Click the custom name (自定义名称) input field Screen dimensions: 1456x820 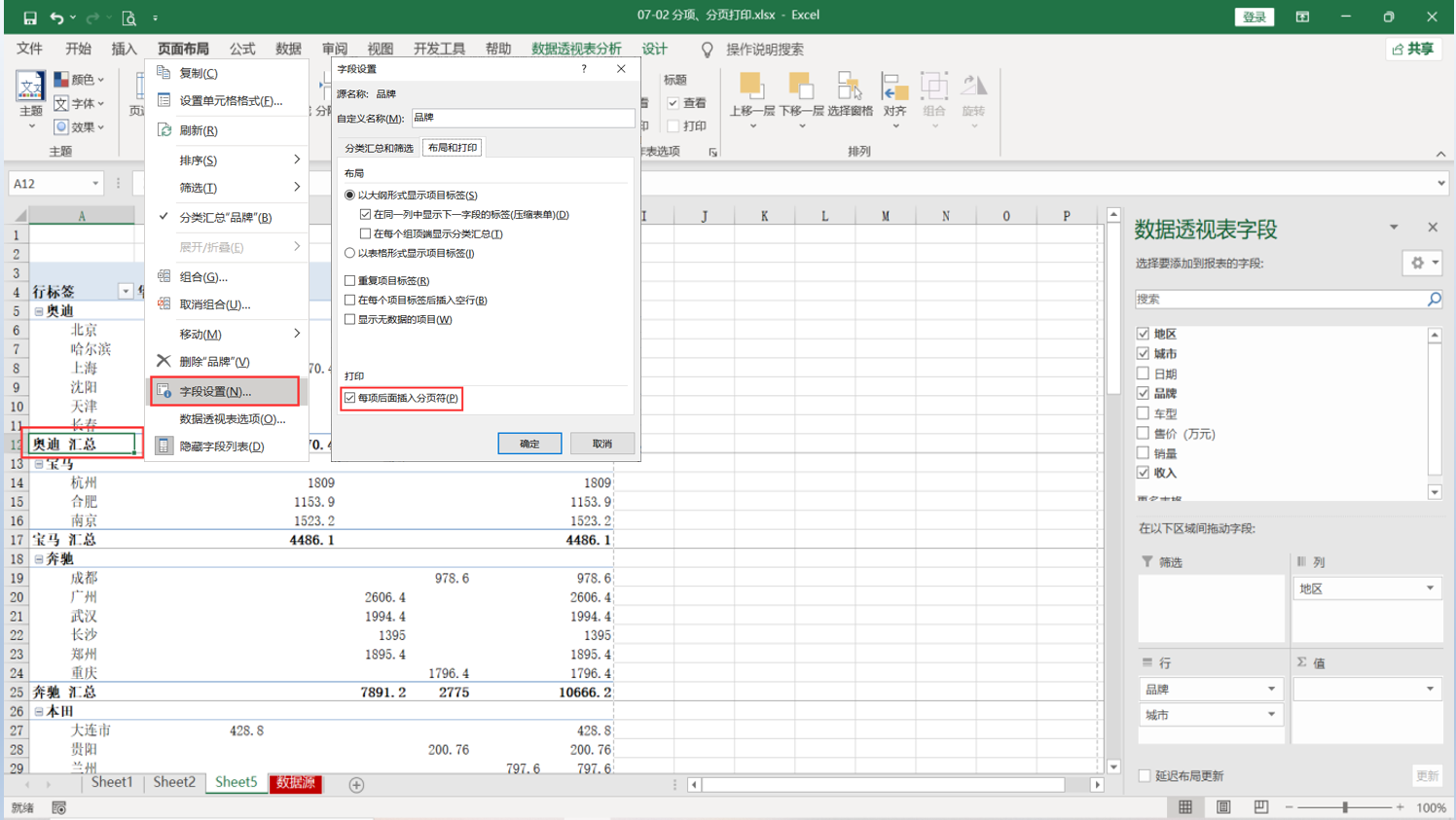click(523, 118)
